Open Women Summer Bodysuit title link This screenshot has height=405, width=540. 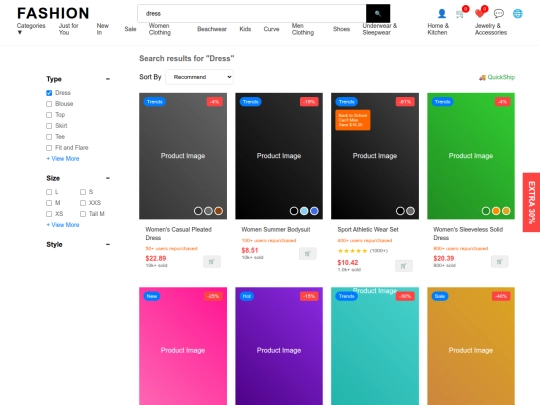[276, 230]
